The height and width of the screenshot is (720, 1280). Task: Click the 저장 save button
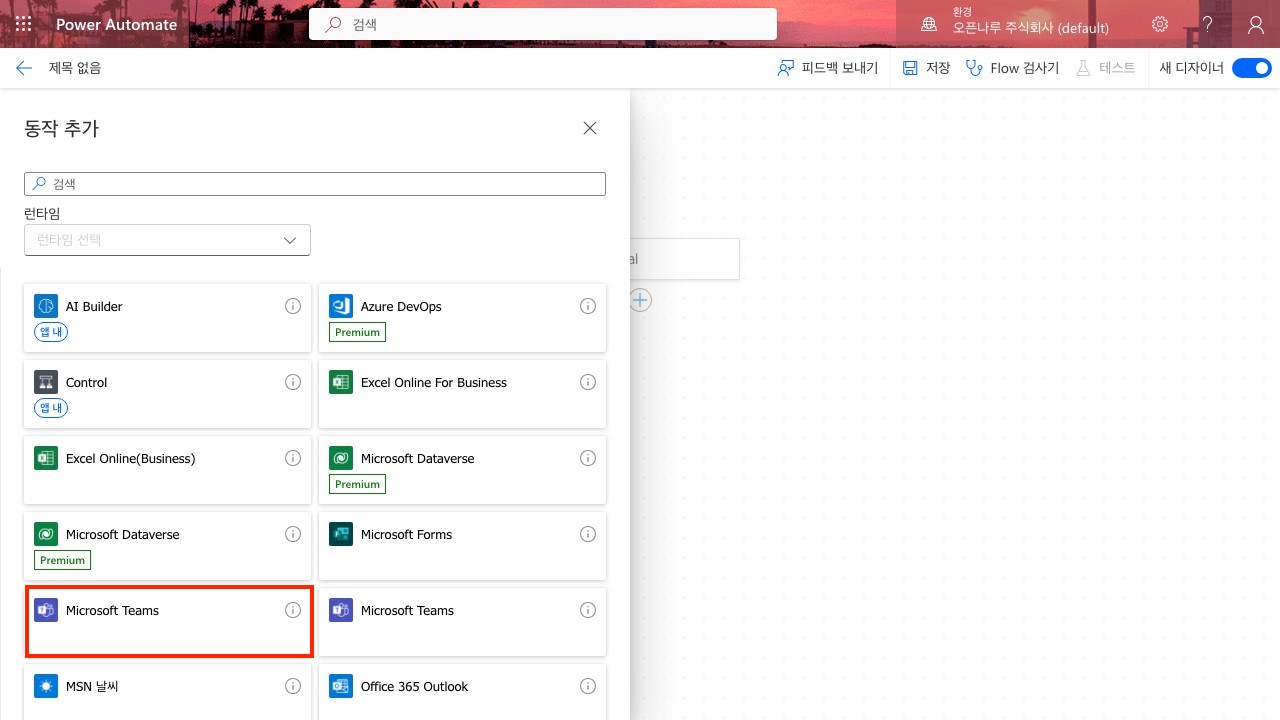pyautogui.click(x=926, y=68)
